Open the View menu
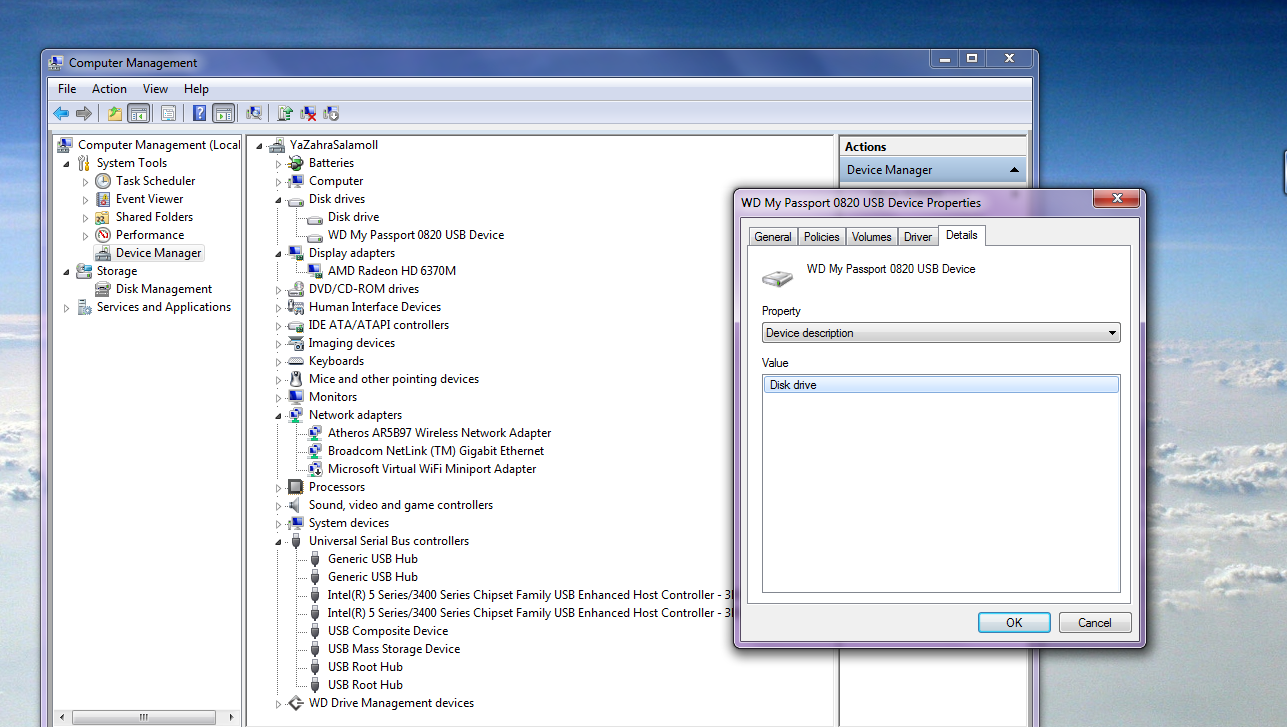The height and width of the screenshot is (727, 1287). (155, 89)
